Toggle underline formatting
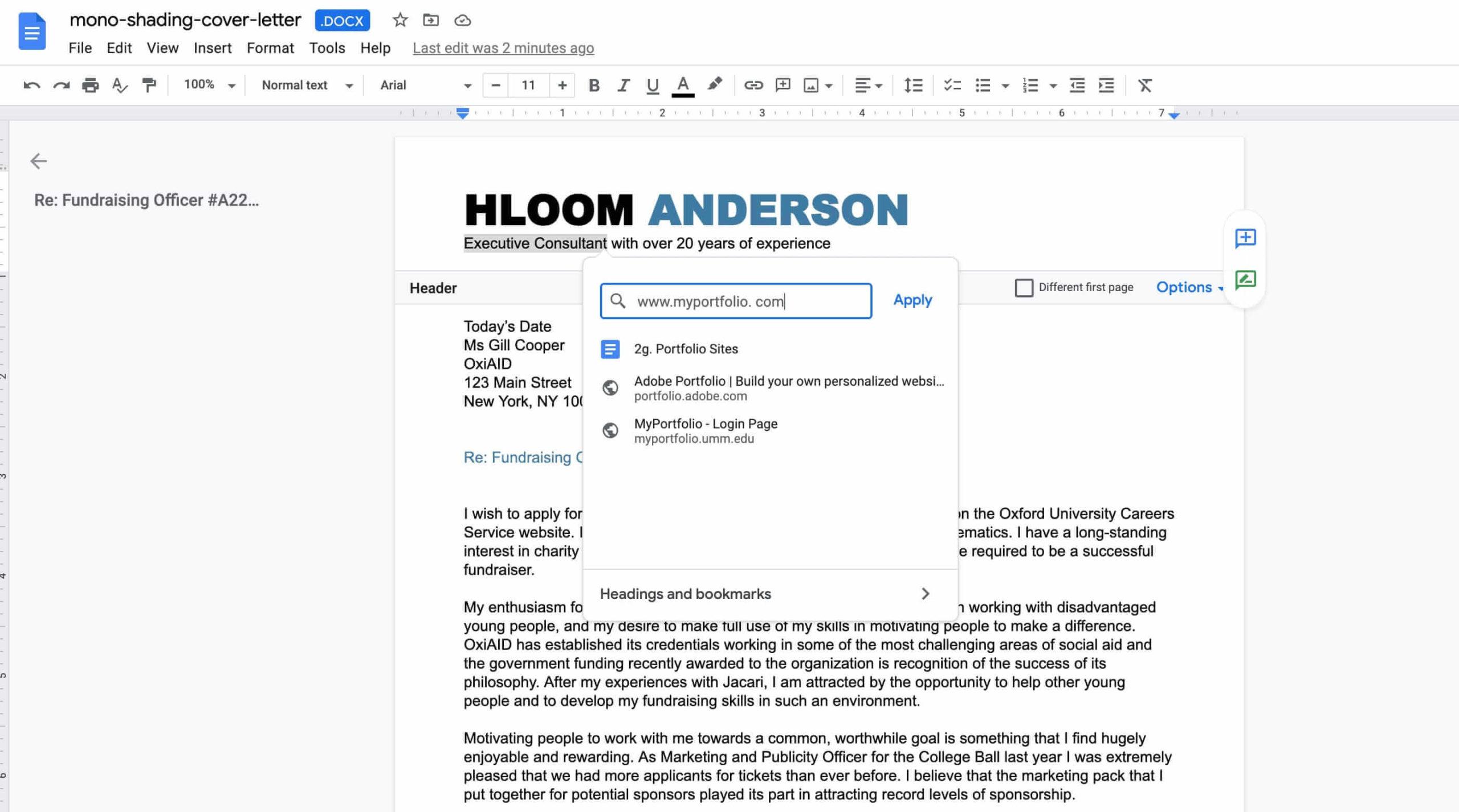 pyautogui.click(x=653, y=85)
